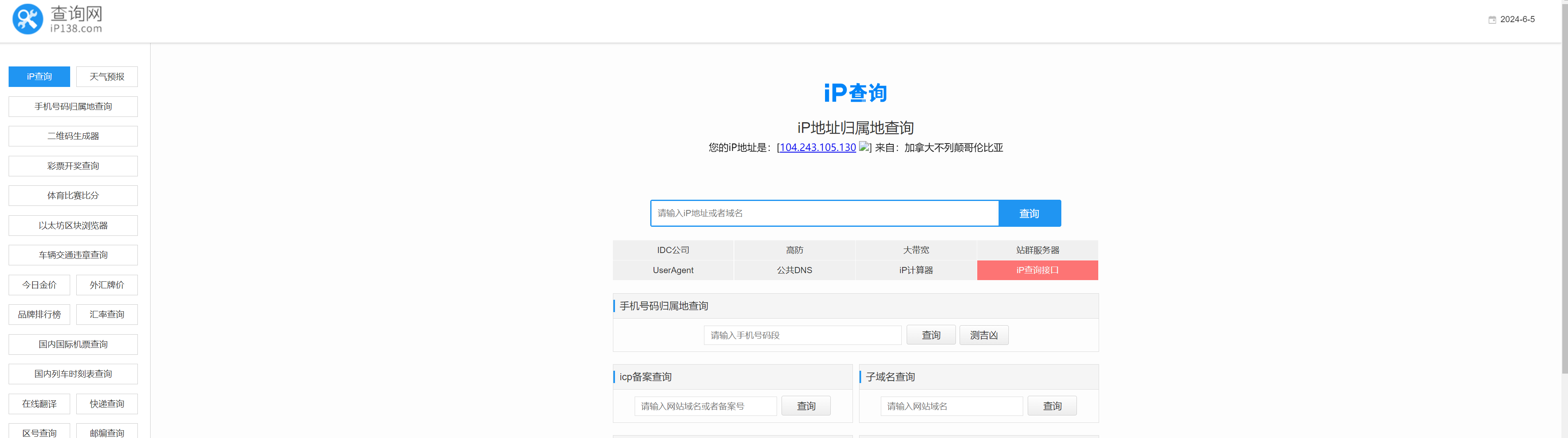Open 品牌排行榜 in the sidebar
This screenshot has width=1568, height=438.
click(x=39, y=315)
